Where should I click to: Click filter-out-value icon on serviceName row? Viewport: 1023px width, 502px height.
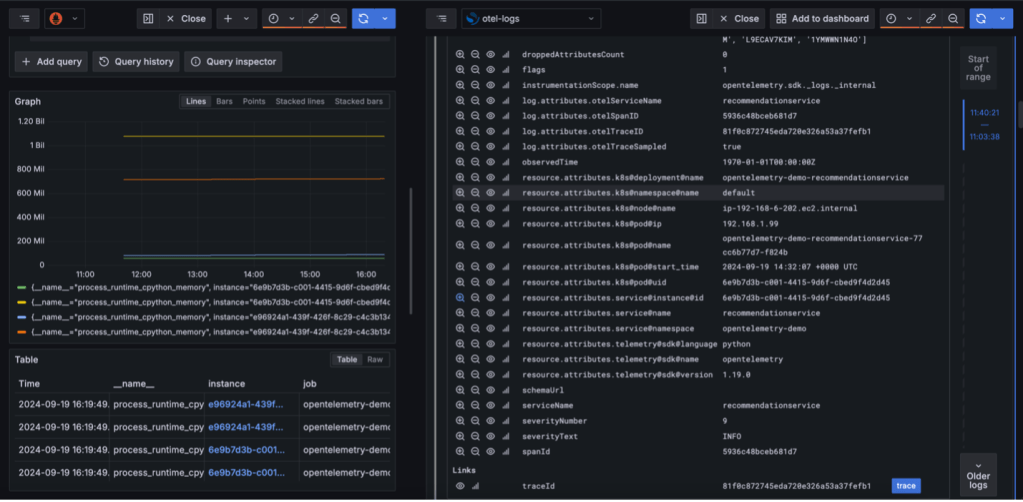(x=475, y=405)
